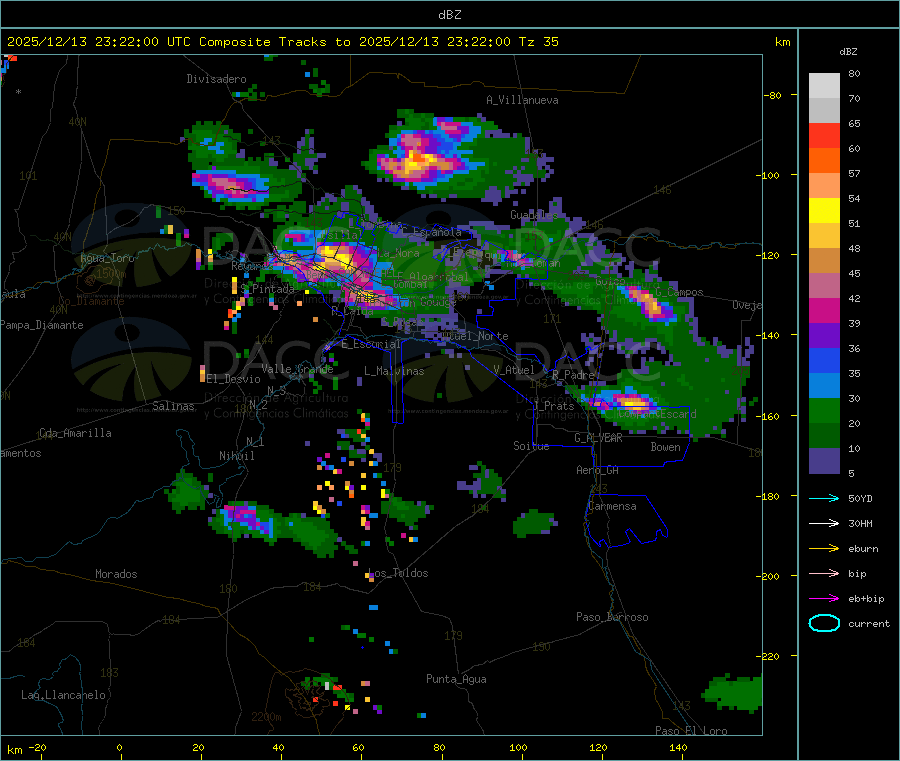The image size is (900, 761).
Task: Click the magenta eb+bip arrow in legend
Action: (x=824, y=599)
